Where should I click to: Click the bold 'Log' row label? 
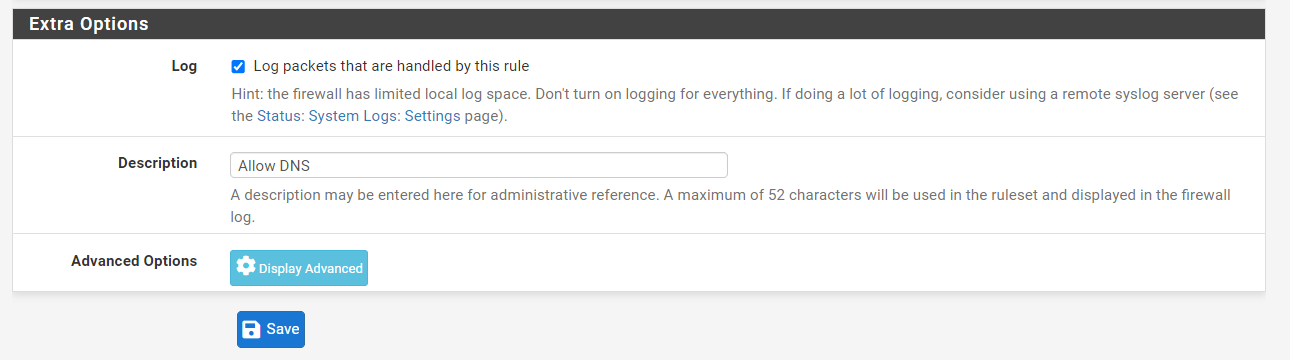pos(185,66)
